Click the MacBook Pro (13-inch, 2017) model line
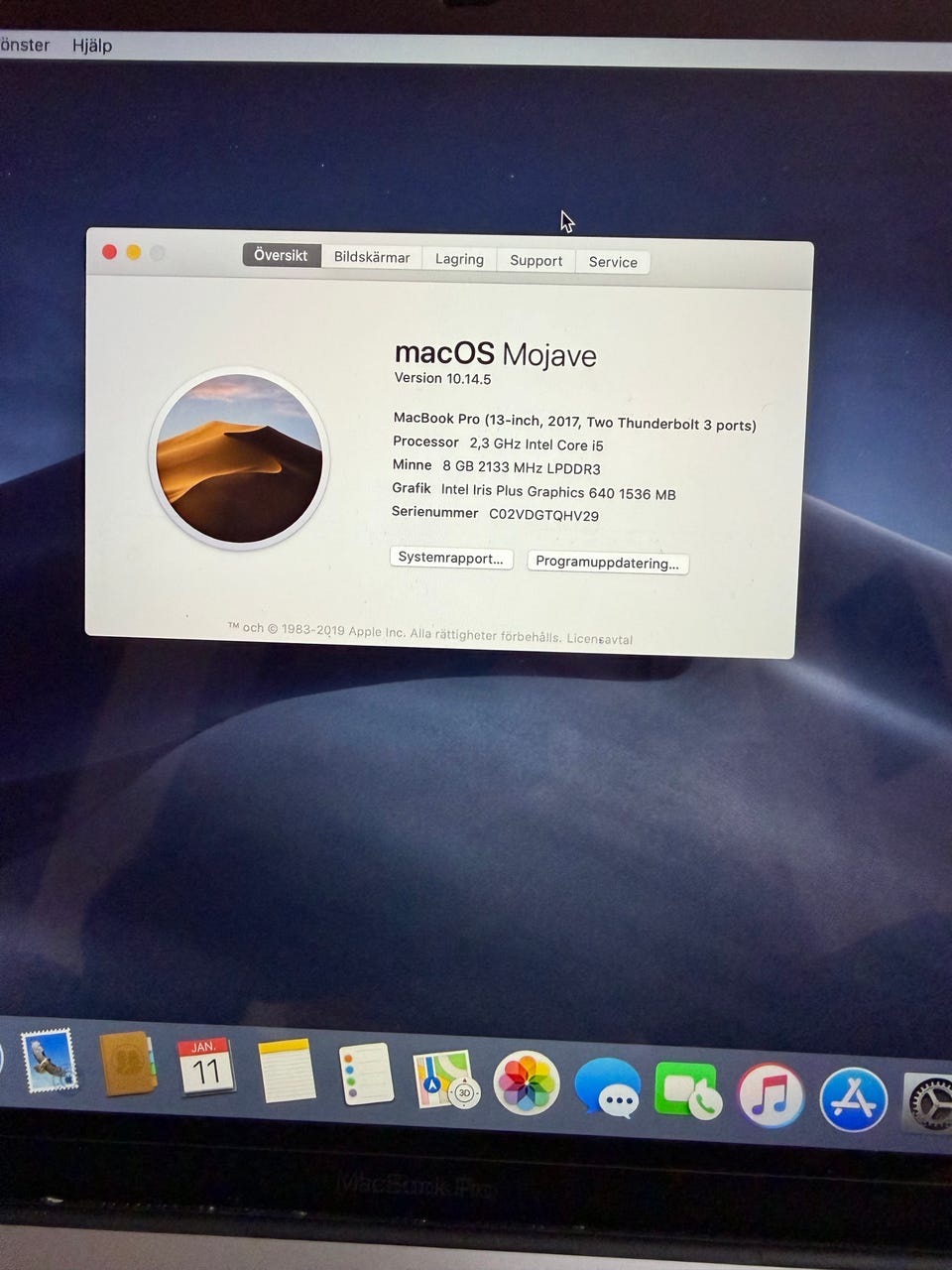Screen dimensions: 952x1270 (574, 422)
